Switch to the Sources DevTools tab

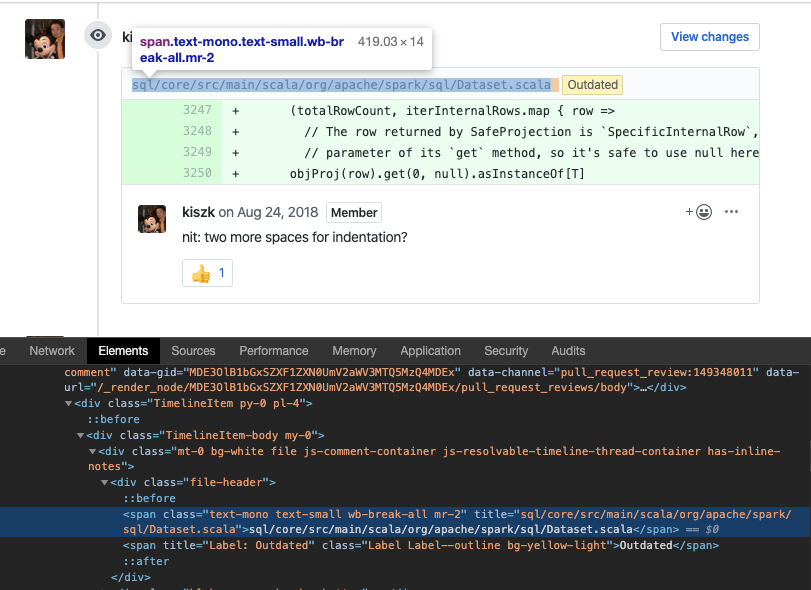coord(193,351)
